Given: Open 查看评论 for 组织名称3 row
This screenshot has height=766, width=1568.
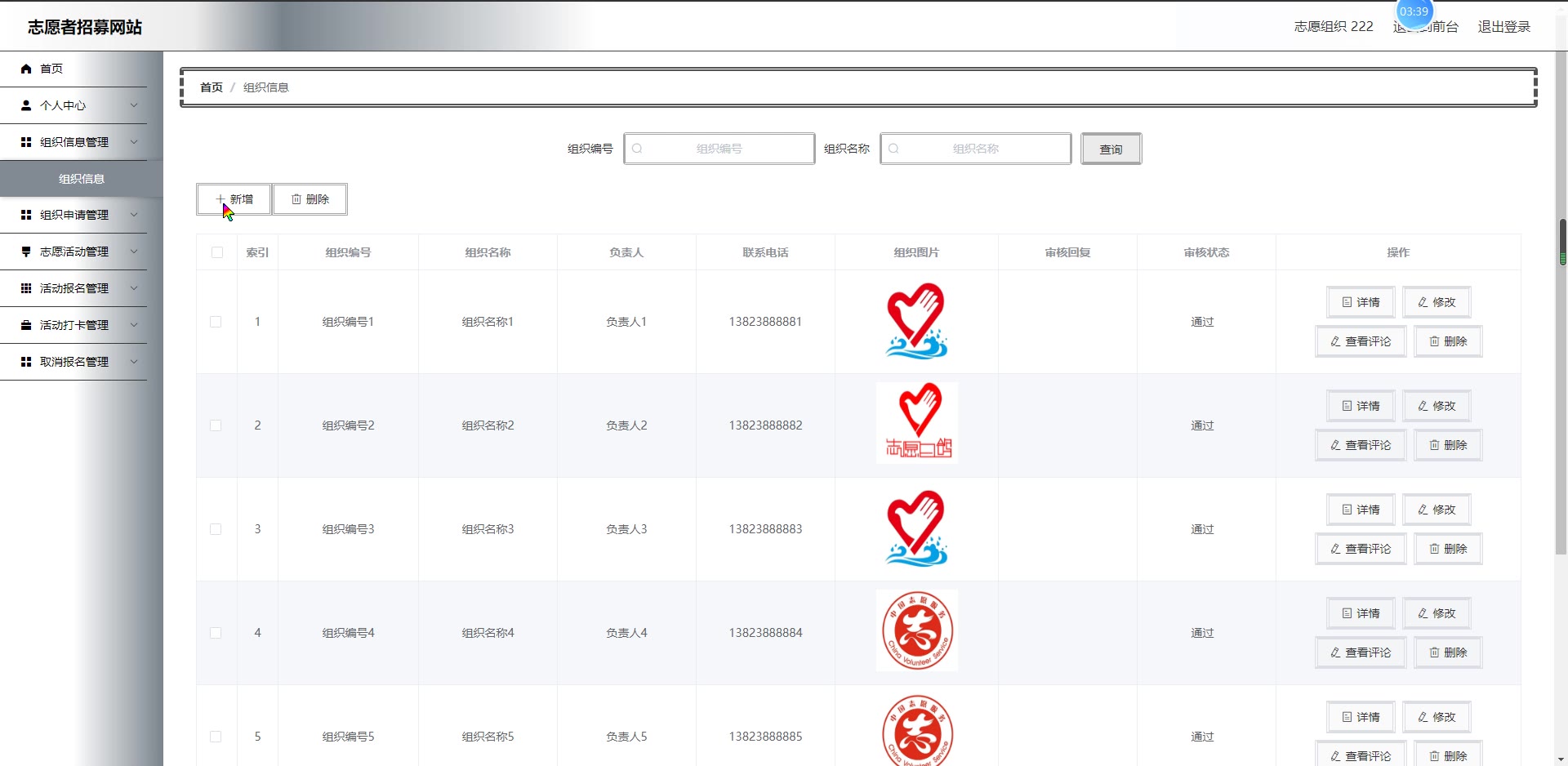Looking at the screenshot, I should pyautogui.click(x=1361, y=549).
